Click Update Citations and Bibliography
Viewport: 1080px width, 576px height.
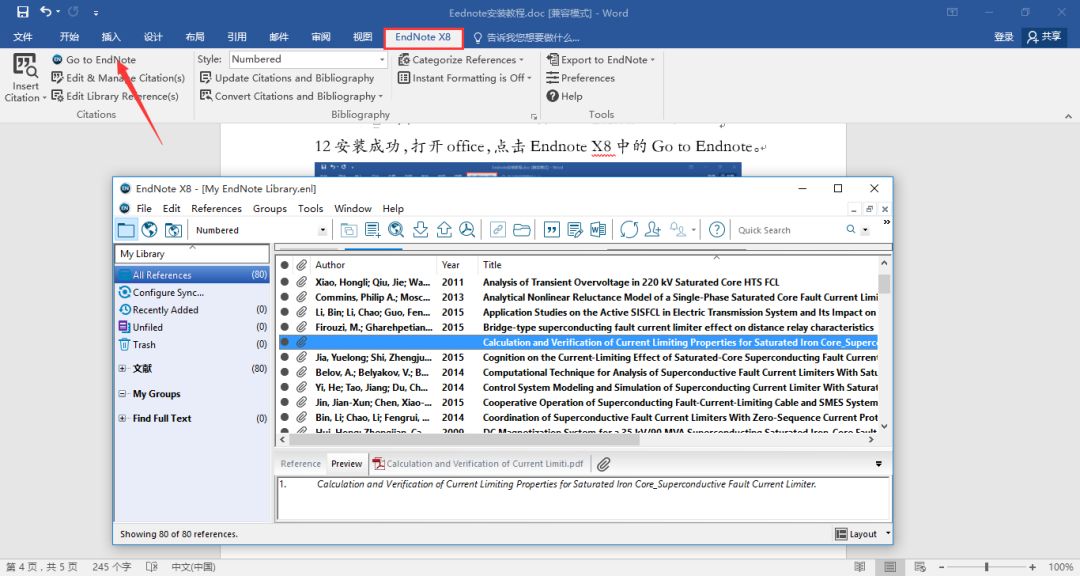point(287,78)
